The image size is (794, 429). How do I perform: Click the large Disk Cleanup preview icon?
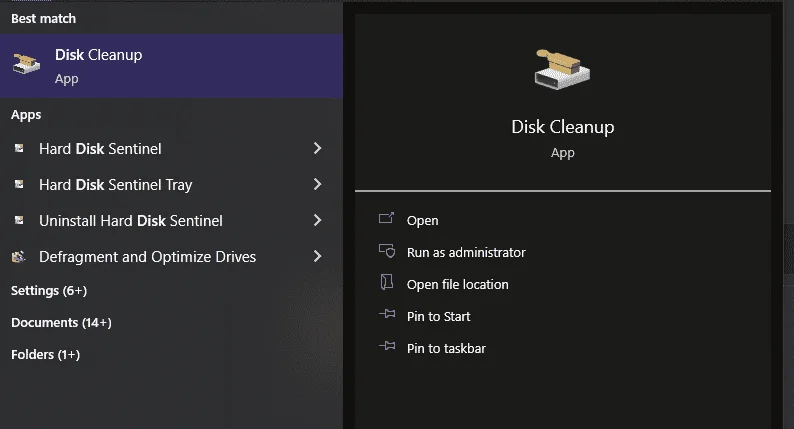coord(562,69)
